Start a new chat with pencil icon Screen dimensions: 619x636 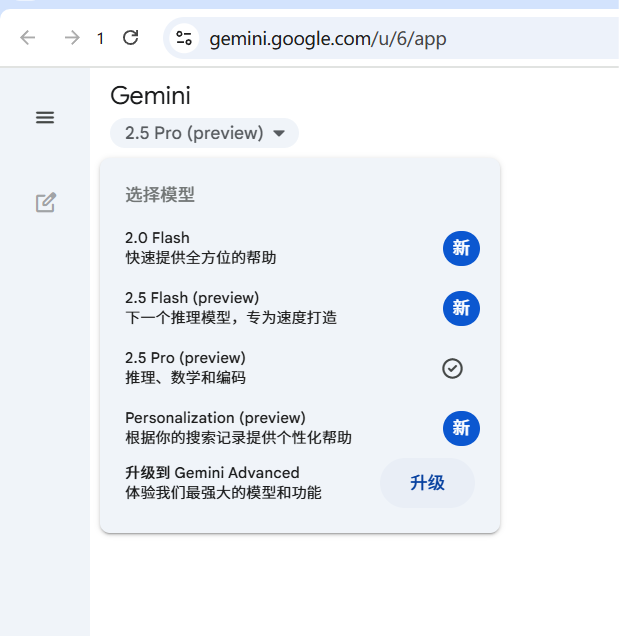coord(46,202)
